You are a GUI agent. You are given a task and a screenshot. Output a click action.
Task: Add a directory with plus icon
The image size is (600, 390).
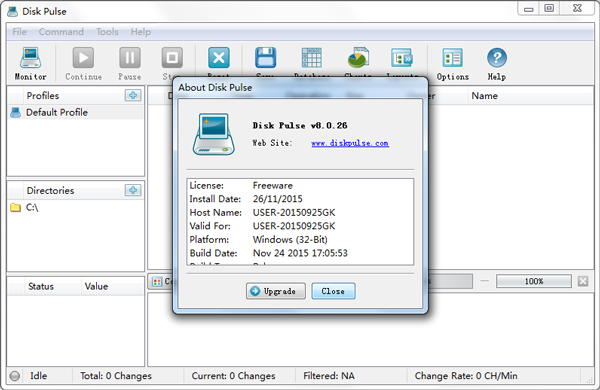click(x=133, y=190)
